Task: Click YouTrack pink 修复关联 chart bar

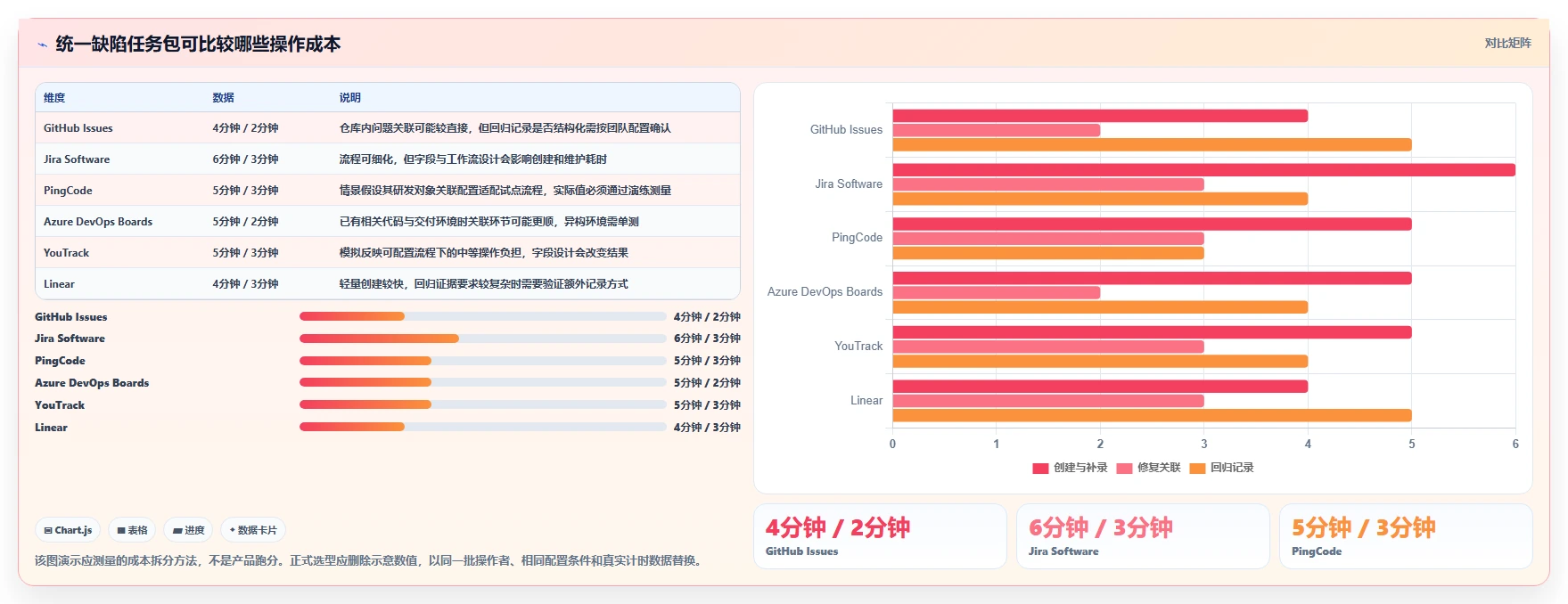Action: coord(1048,347)
